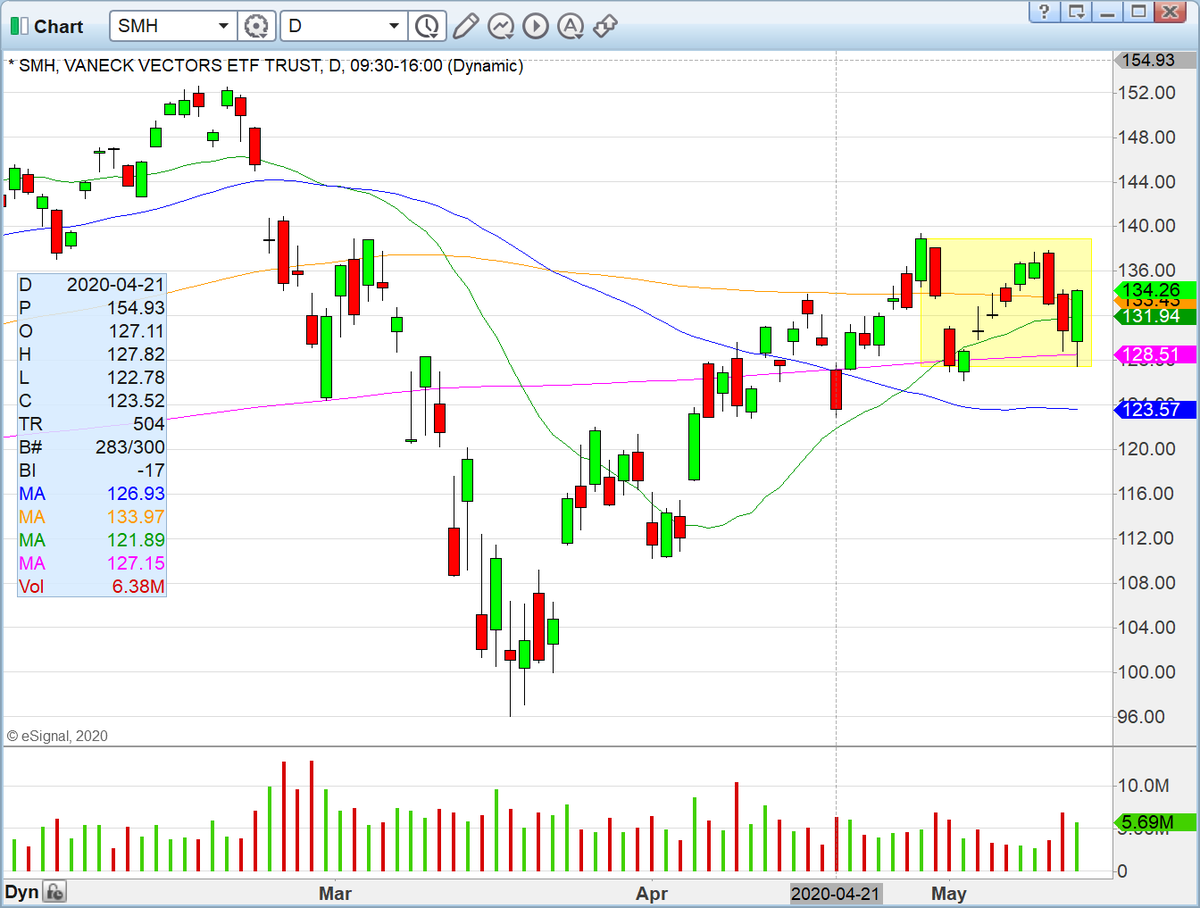1200x908 pixels.
Task: Click the SMH VANECK VECTORS chart title
Action: tap(265, 66)
